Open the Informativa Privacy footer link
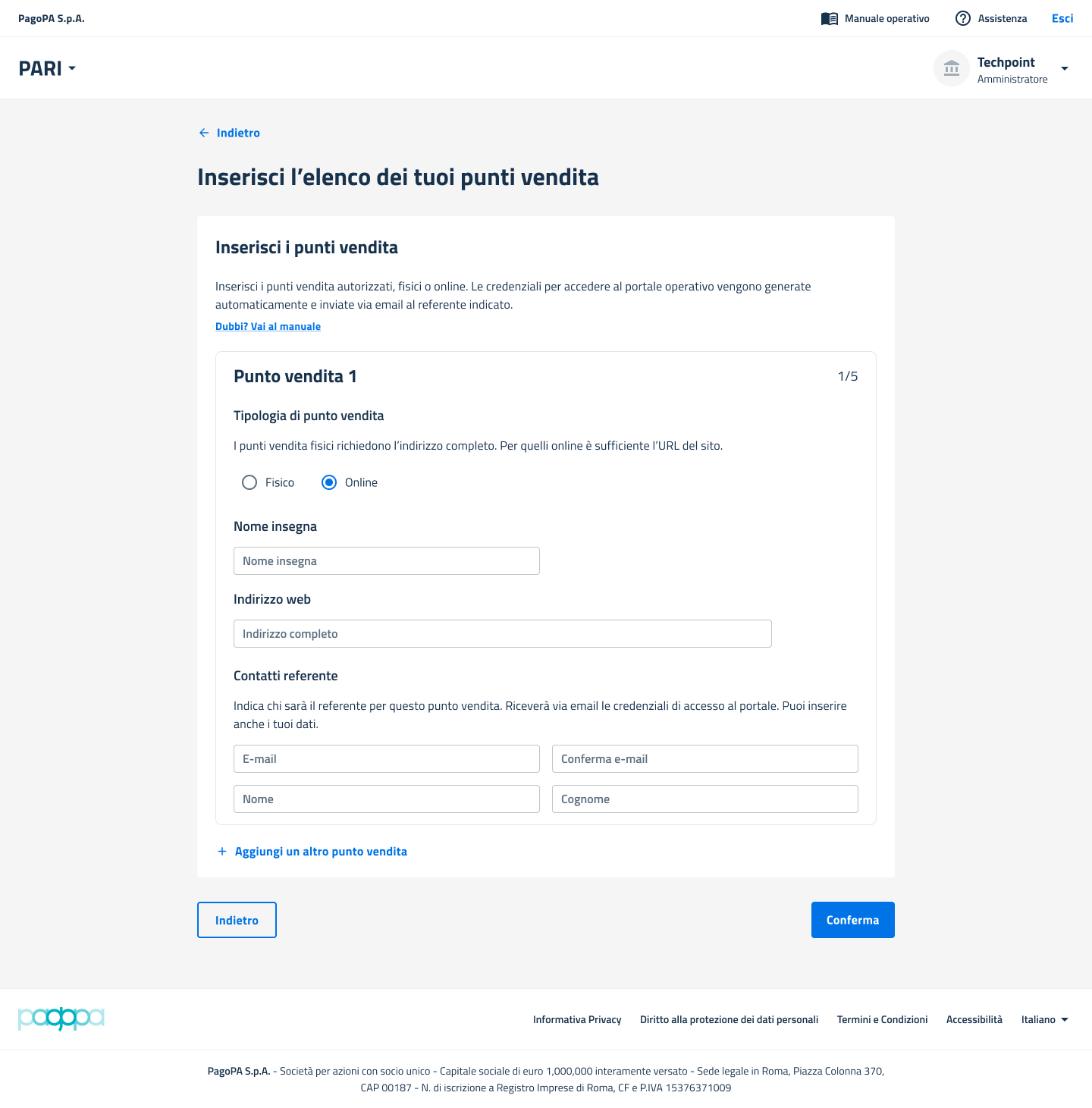This screenshot has height=1108, width=1092. tap(577, 1019)
